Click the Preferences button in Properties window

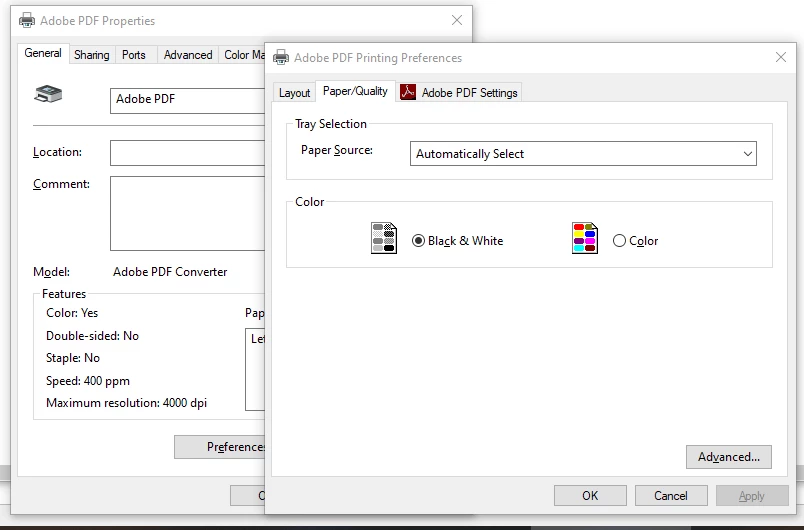[x=219, y=447]
